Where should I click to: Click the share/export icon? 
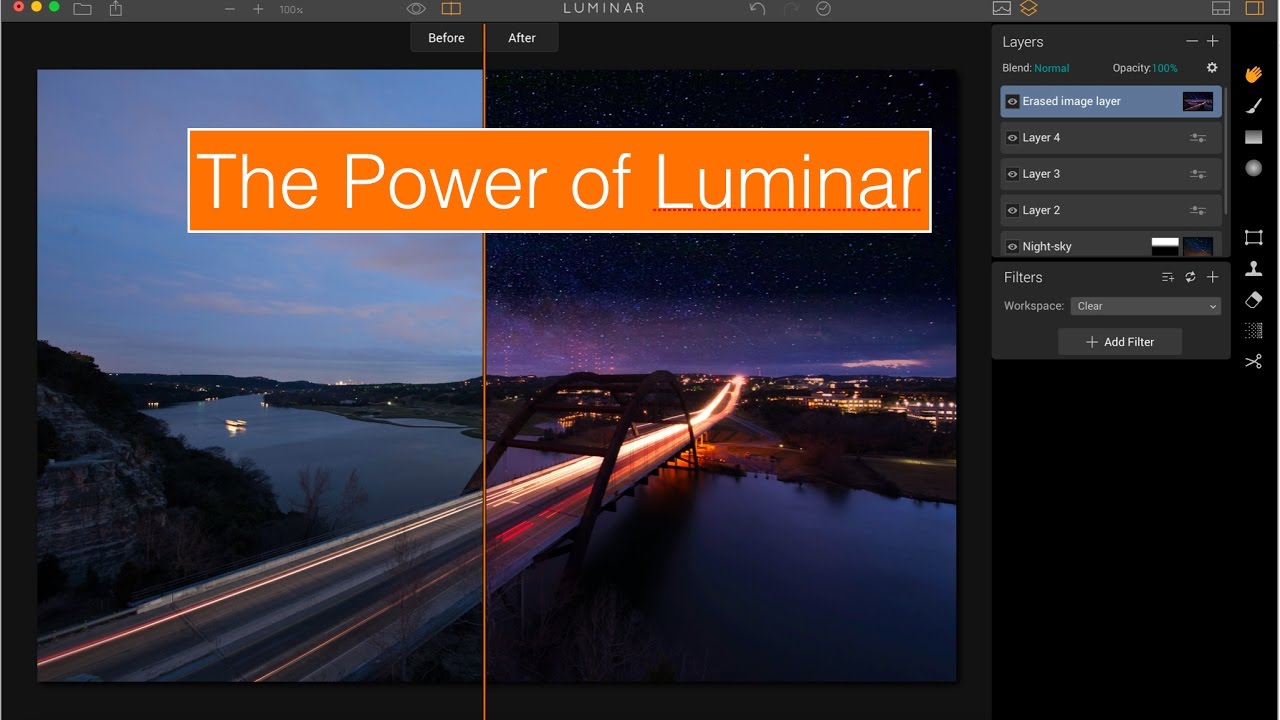point(116,8)
